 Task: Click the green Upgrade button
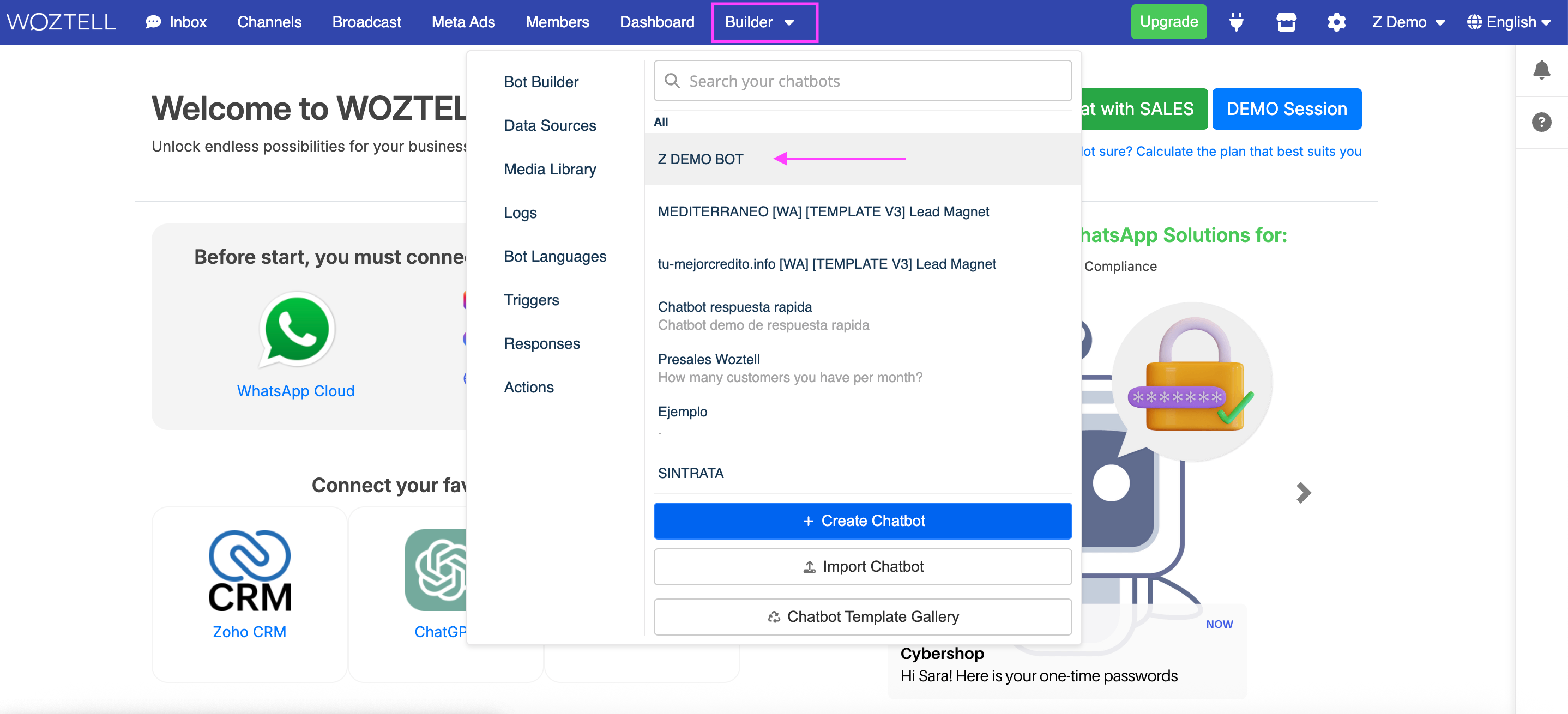(x=1168, y=22)
